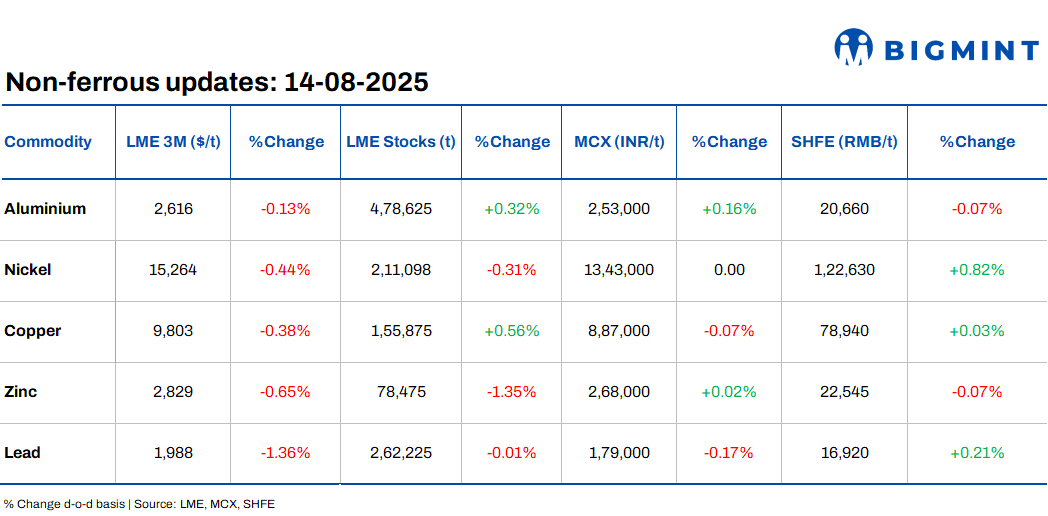Click the Zinc commodity label
Viewport: 1048px width, 516px height.
(21, 392)
